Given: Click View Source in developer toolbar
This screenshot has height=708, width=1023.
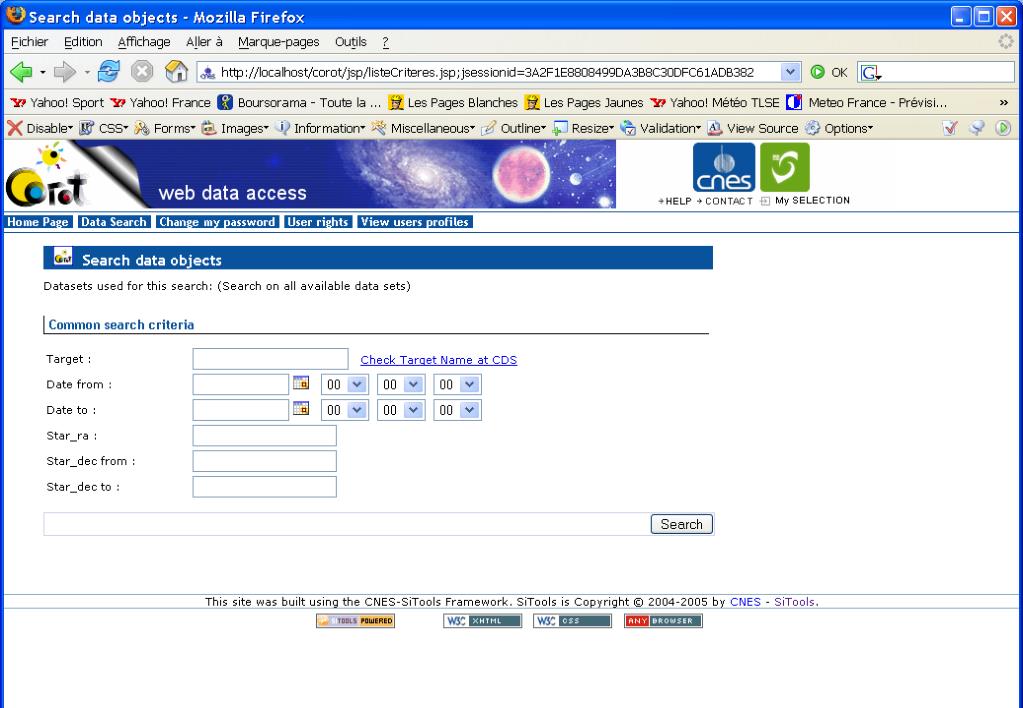Looking at the screenshot, I should point(753,128).
